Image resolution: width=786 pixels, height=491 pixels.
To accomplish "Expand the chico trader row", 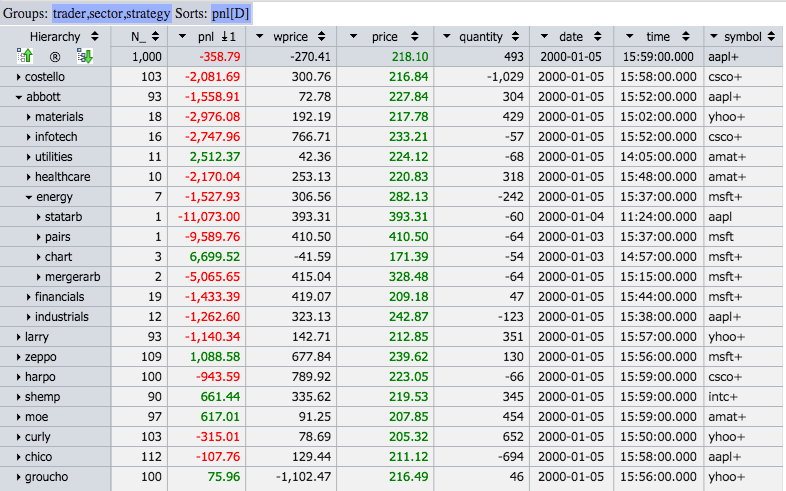I will (x=18, y=457).
